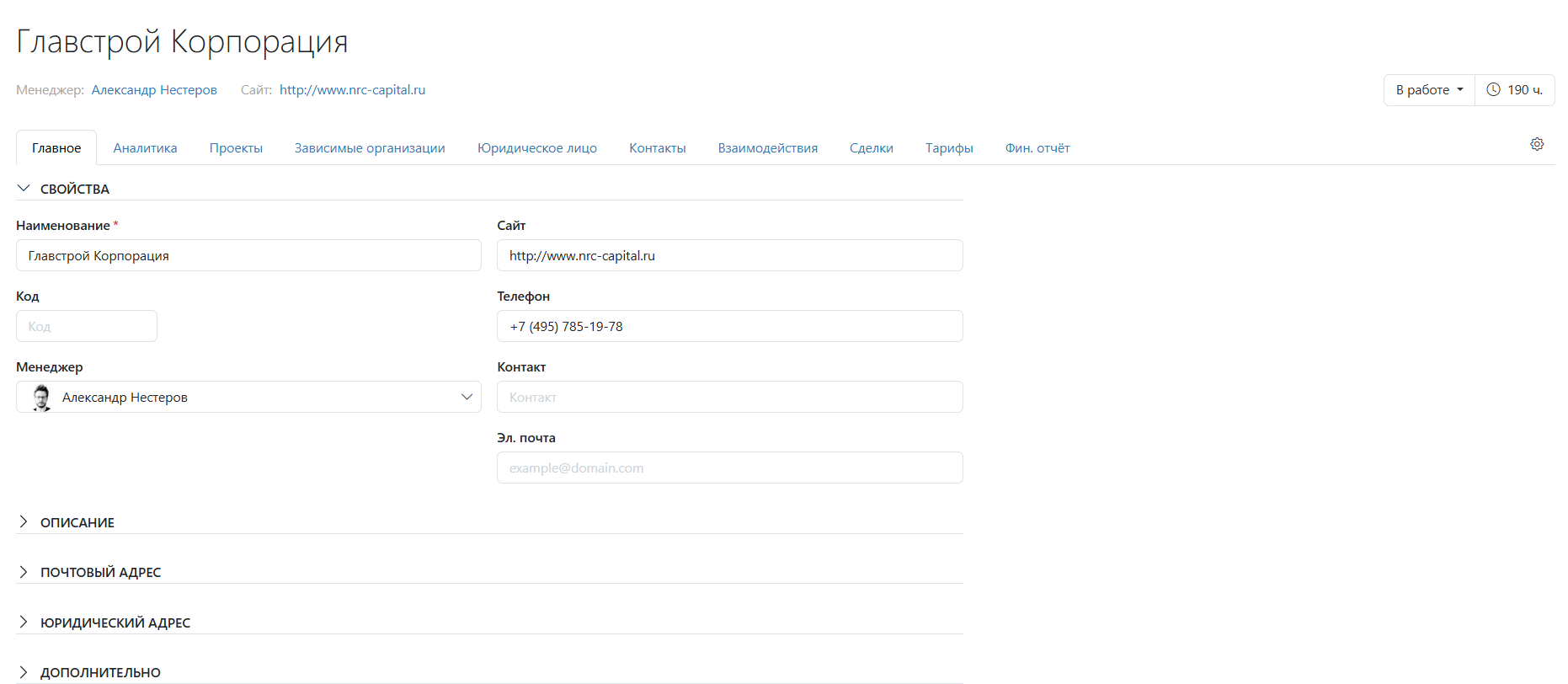Go to Зависимые организации tab

tap(370, 148)
